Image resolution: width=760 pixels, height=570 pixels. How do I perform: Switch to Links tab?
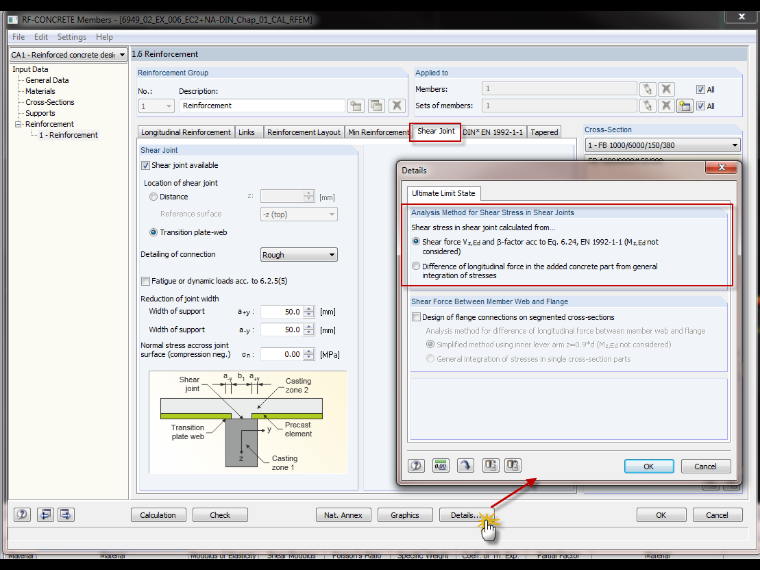coord(247,132)
